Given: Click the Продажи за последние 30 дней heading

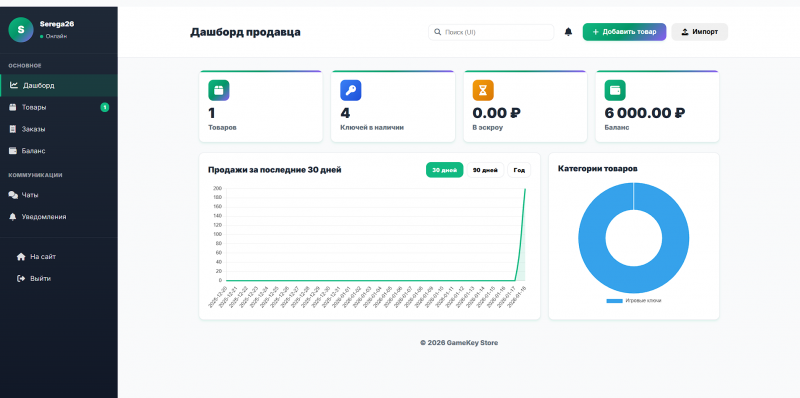Looking at the screenshot, I should (274, 170).
